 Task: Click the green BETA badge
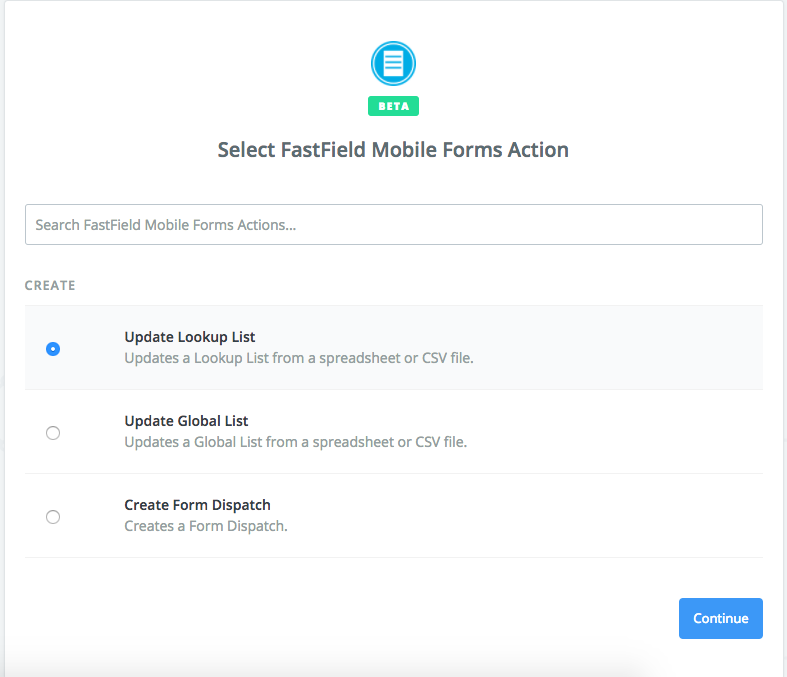point(393,105)
